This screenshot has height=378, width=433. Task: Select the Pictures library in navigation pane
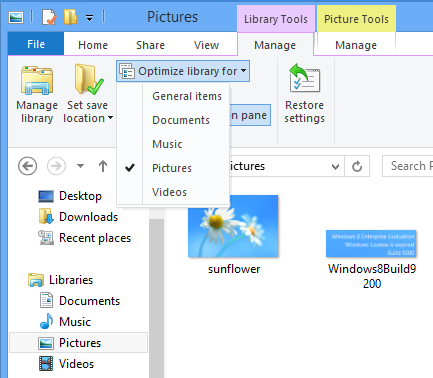click(x=78, y=343)
